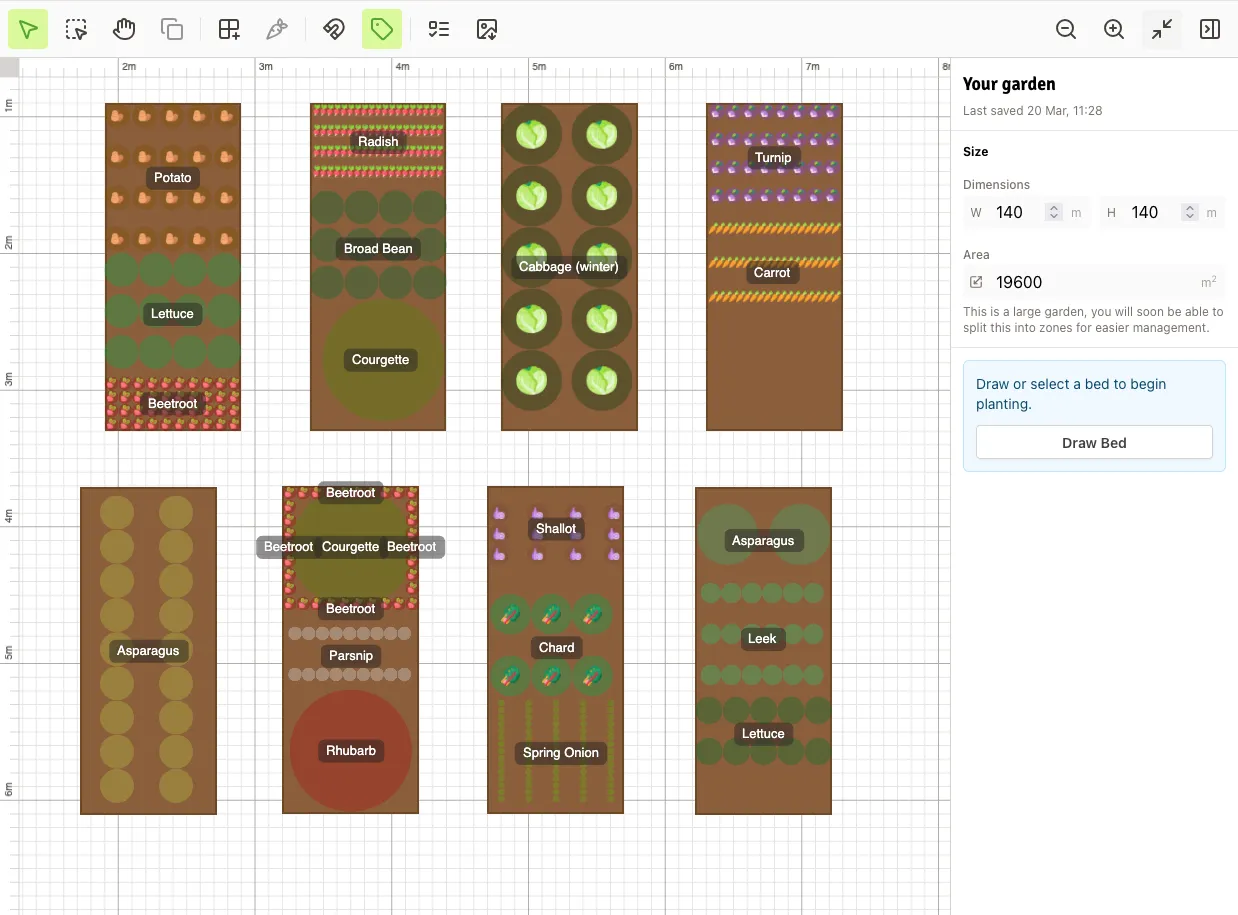
Task: Click the edit area icon
Action: tap(975, 282)
